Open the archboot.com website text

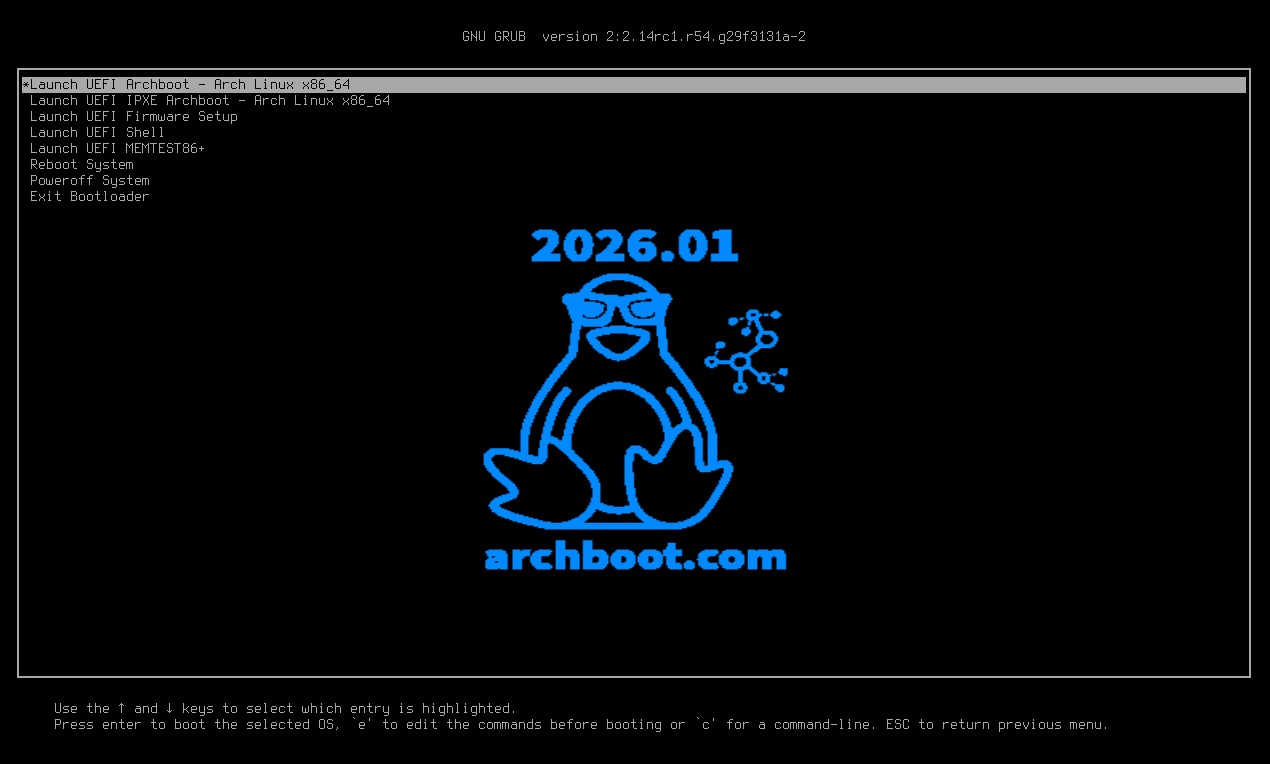pyautogui.click(x=635, y=557)
